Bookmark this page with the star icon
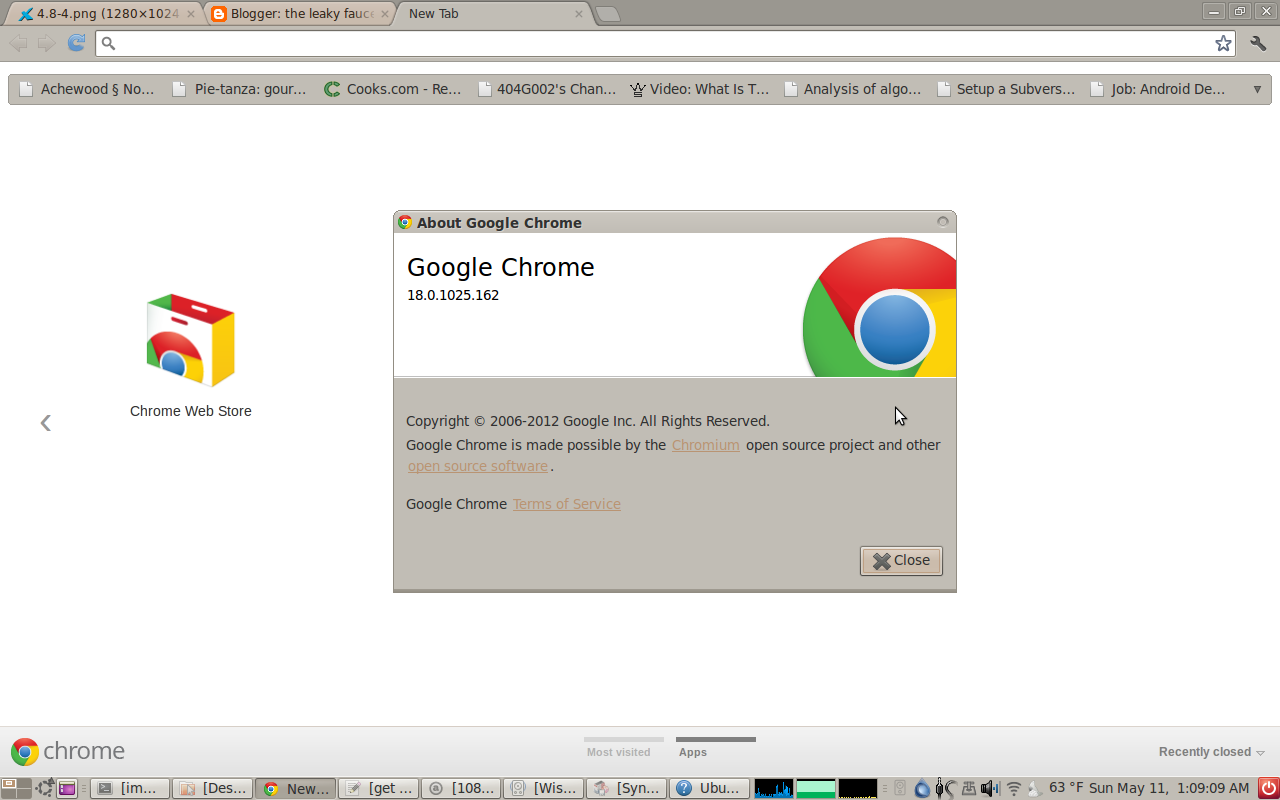This screenshot has width=1280, height=800. coord(1223,43)
